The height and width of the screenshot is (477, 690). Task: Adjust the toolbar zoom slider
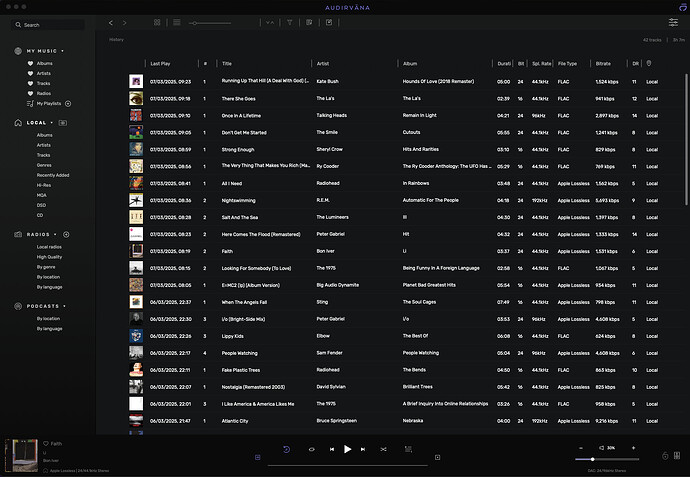click(x=210, y=23)
